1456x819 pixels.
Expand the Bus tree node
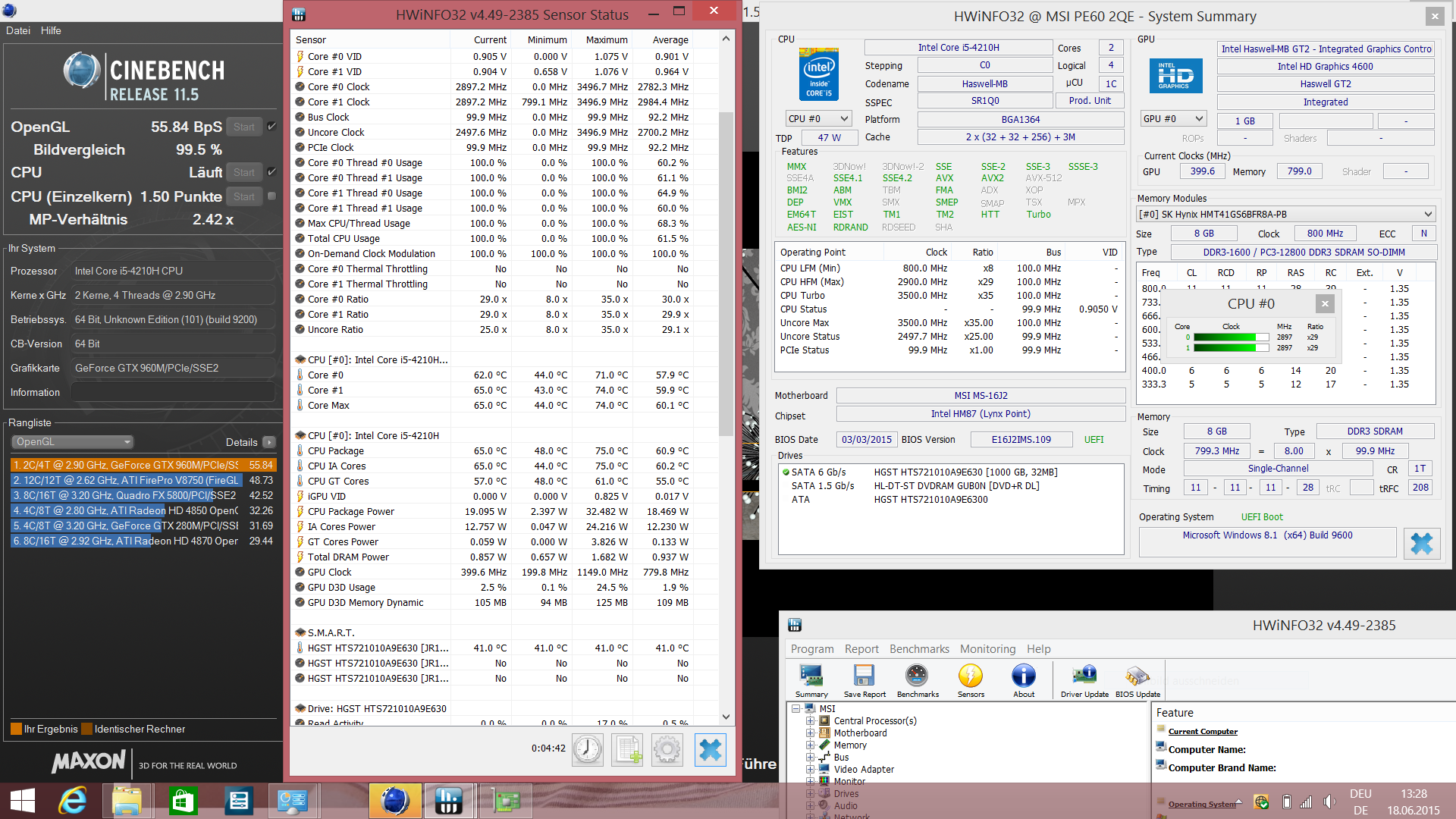810,758
